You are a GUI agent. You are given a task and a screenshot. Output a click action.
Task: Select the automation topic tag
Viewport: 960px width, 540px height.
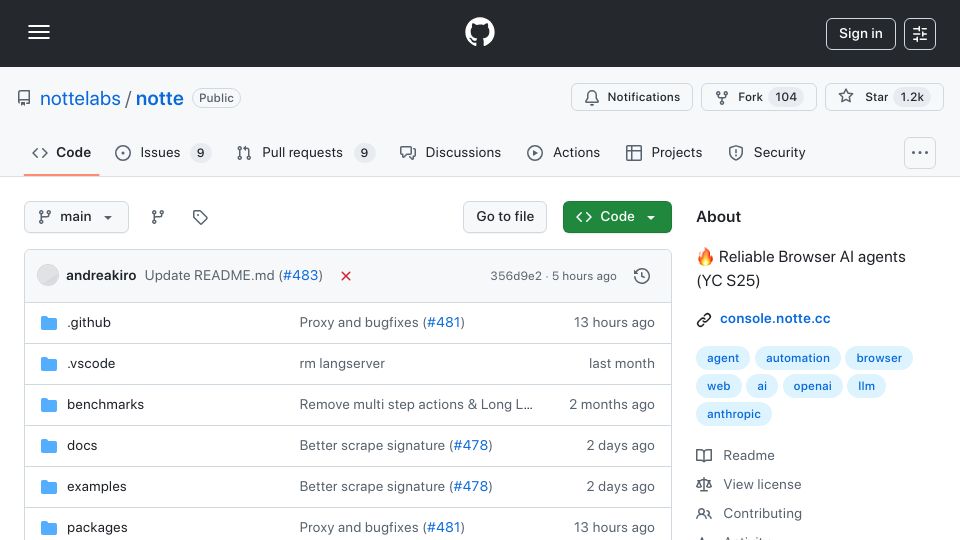click(x=798, y=358)
